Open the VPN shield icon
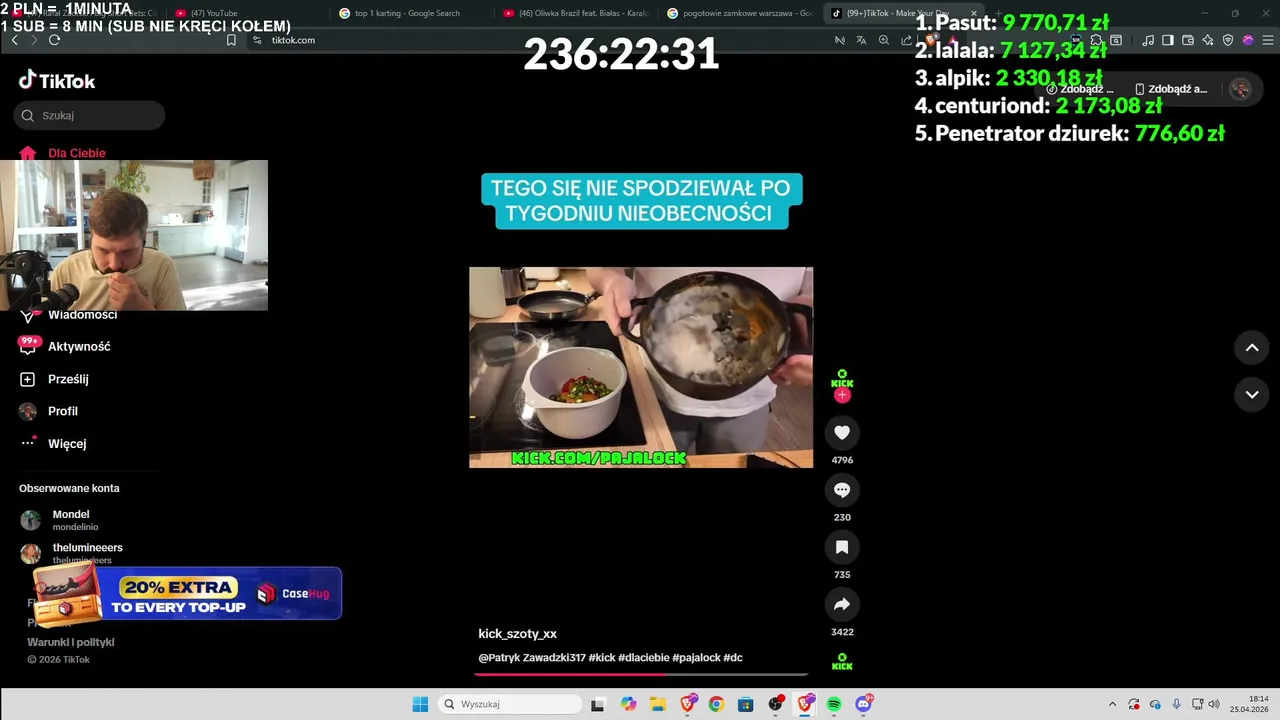This screenshot has width=1280, height=720. click(x=1228, y=40)
